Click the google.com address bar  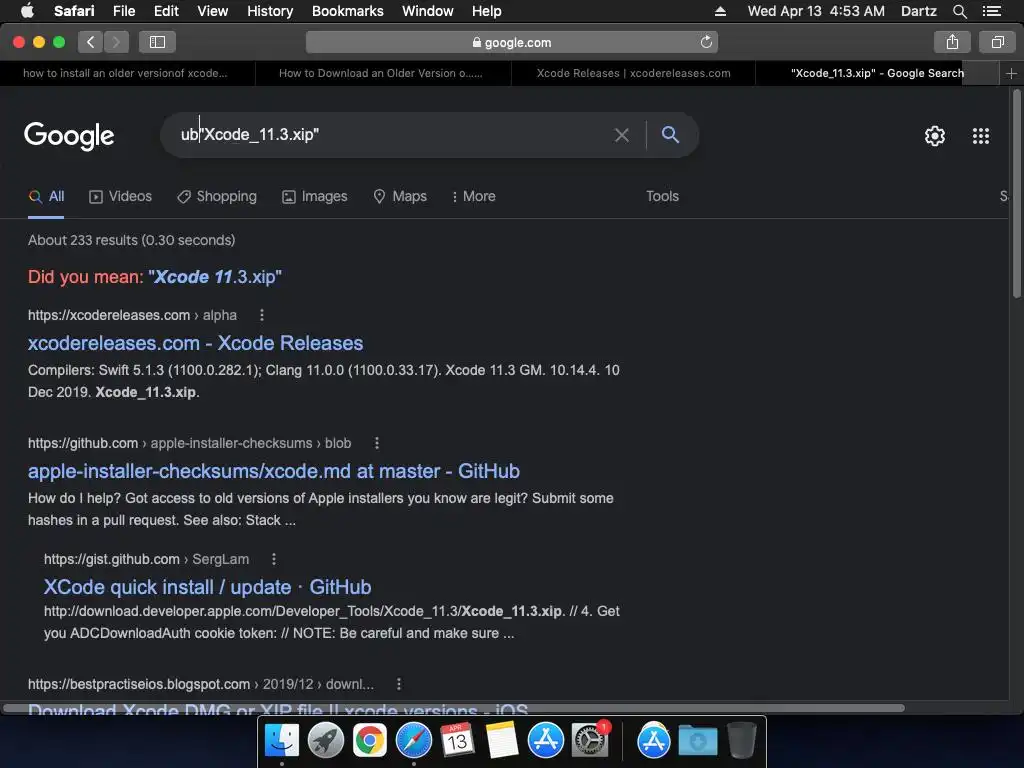(511, 42)
